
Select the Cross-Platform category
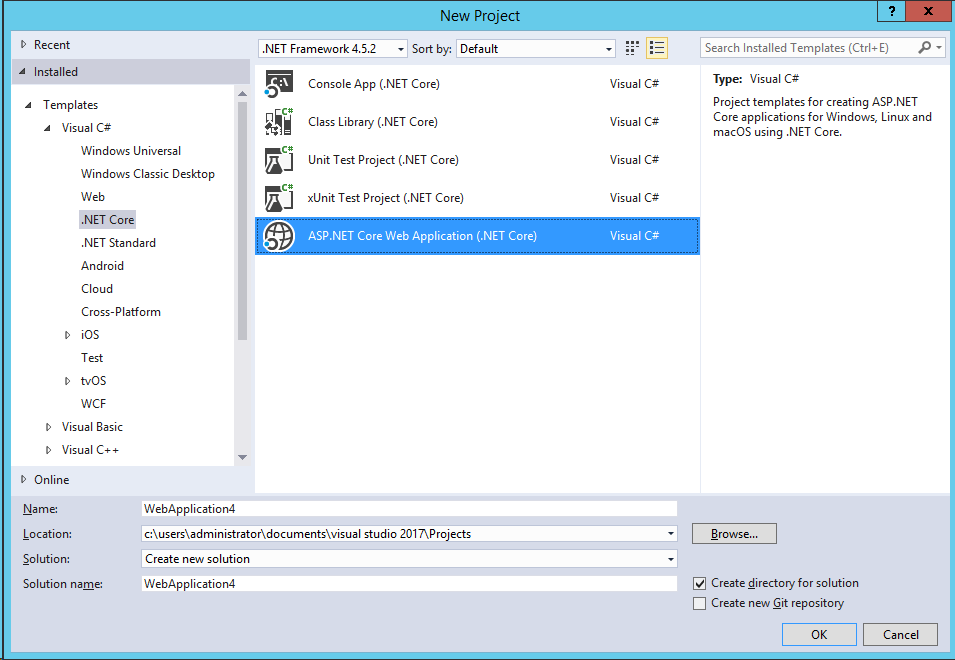coord(121,312)
